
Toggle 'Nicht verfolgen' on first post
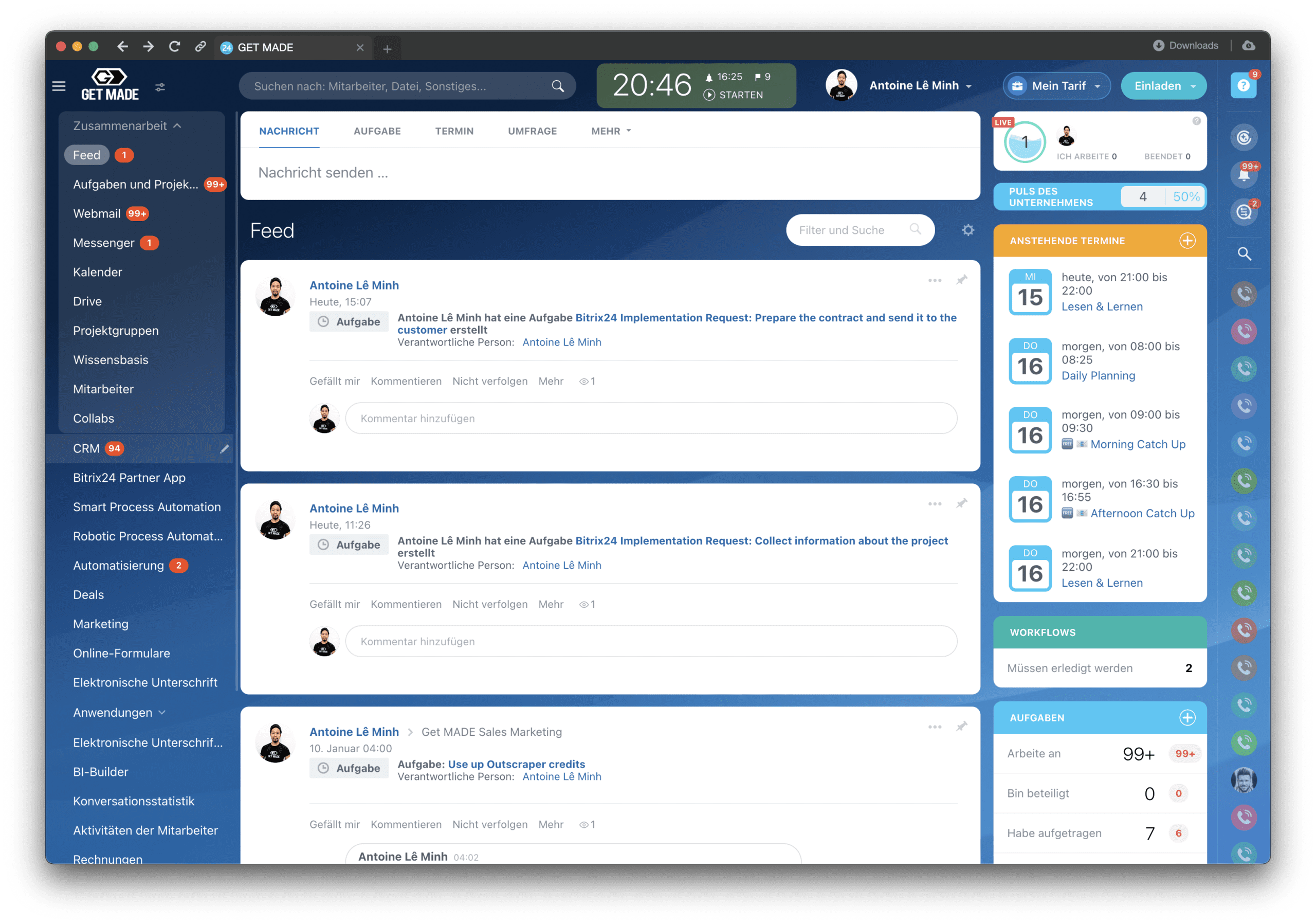click(489, 381)
